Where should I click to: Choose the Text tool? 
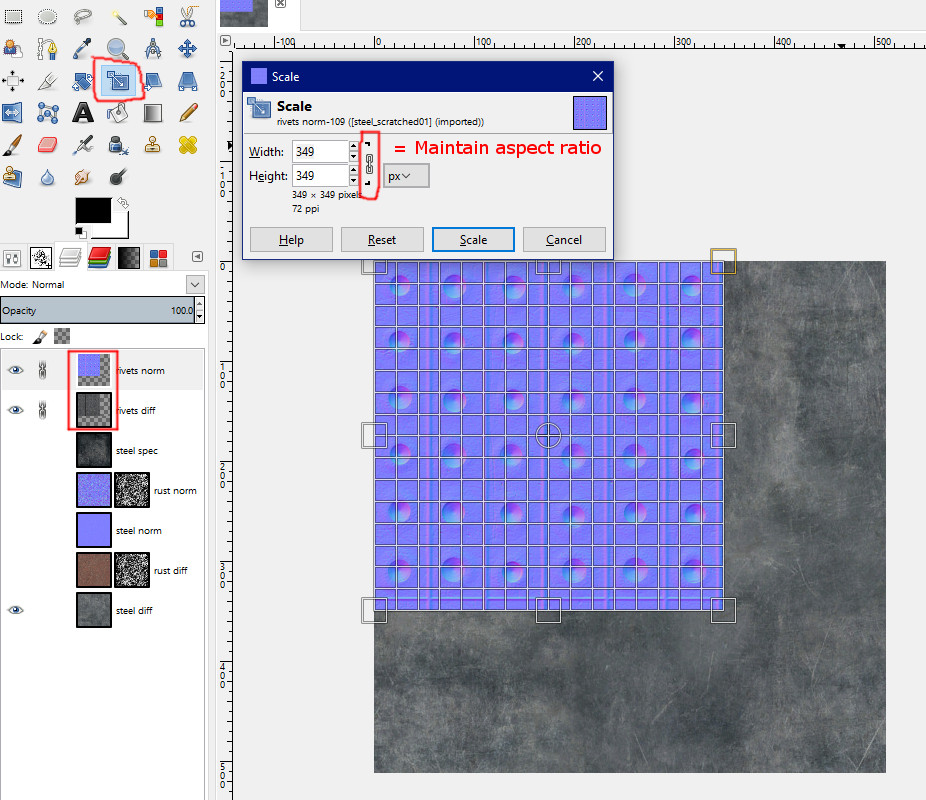click(83, 113)
